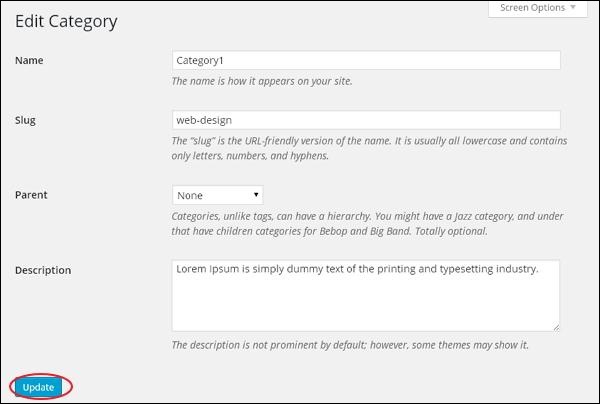Click empty space below text in Description box

pos(365,305)
